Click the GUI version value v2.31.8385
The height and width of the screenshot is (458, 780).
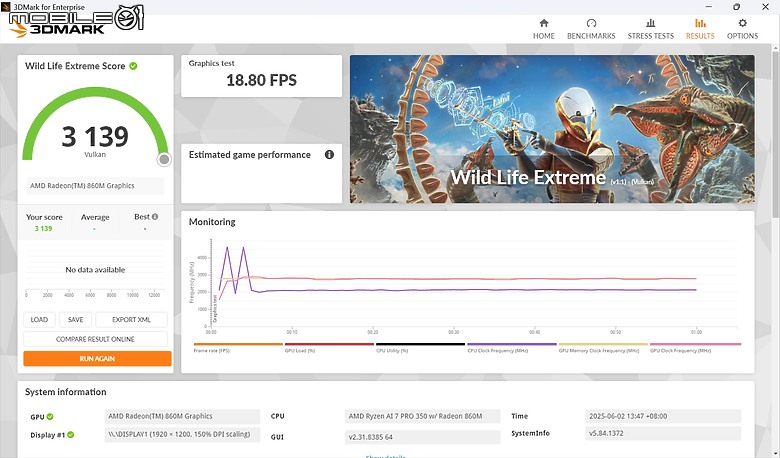422,437
